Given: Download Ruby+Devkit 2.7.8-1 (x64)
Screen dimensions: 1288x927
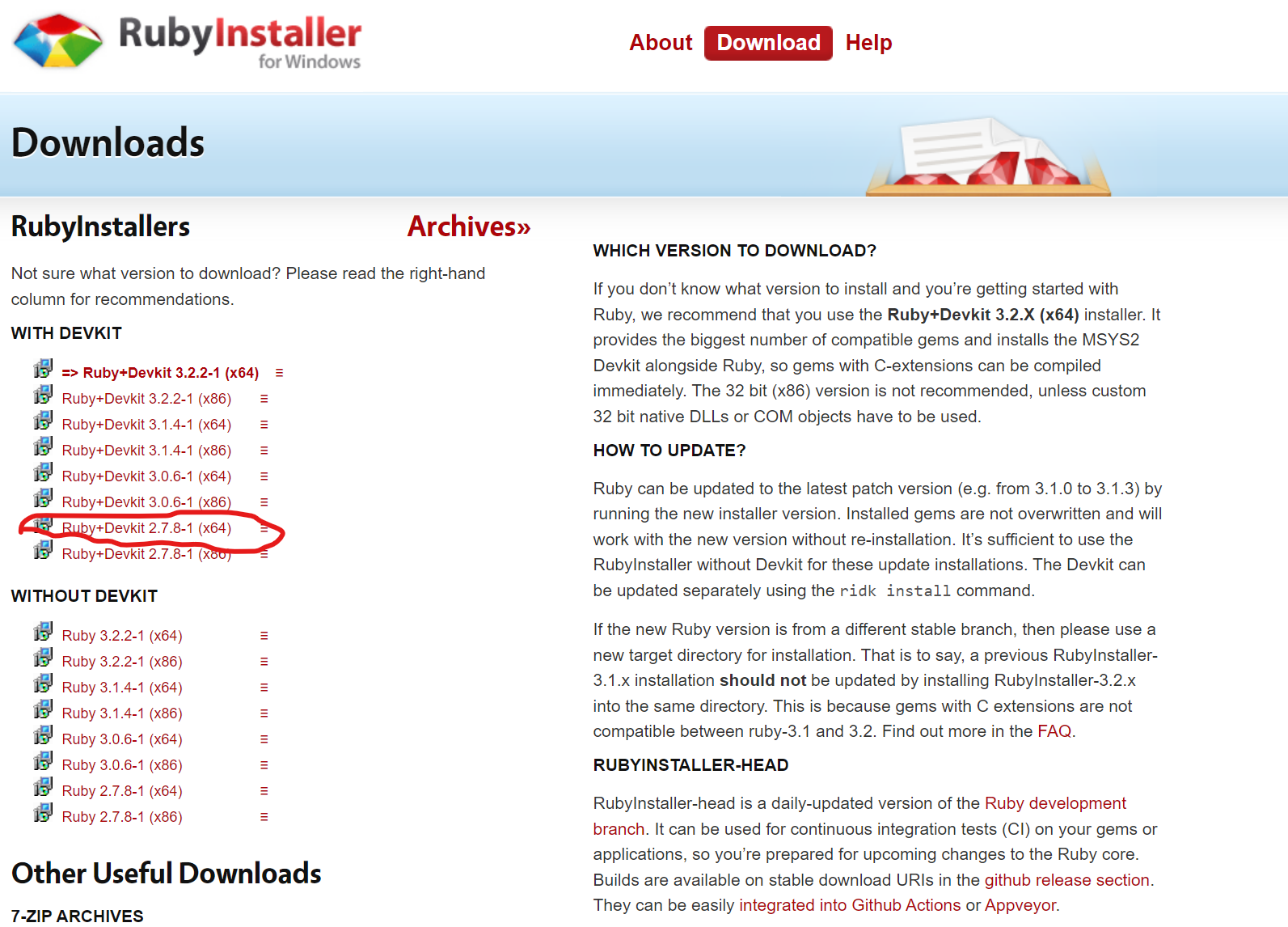Looking at the screenshot, I should (146, 528).
